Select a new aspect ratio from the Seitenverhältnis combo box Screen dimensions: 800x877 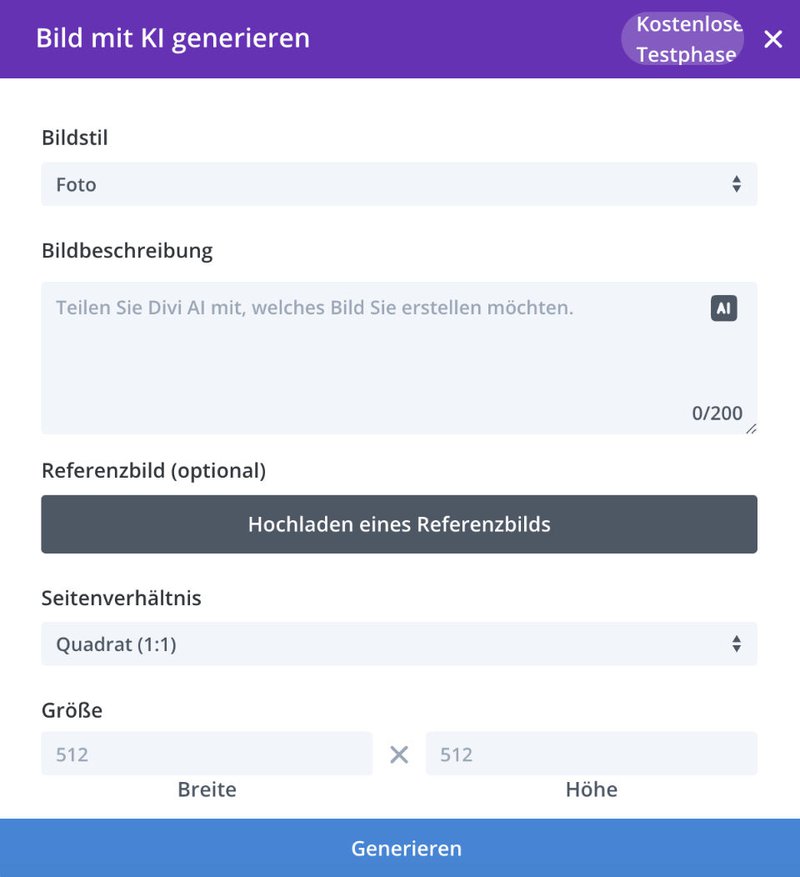(400, 644)
